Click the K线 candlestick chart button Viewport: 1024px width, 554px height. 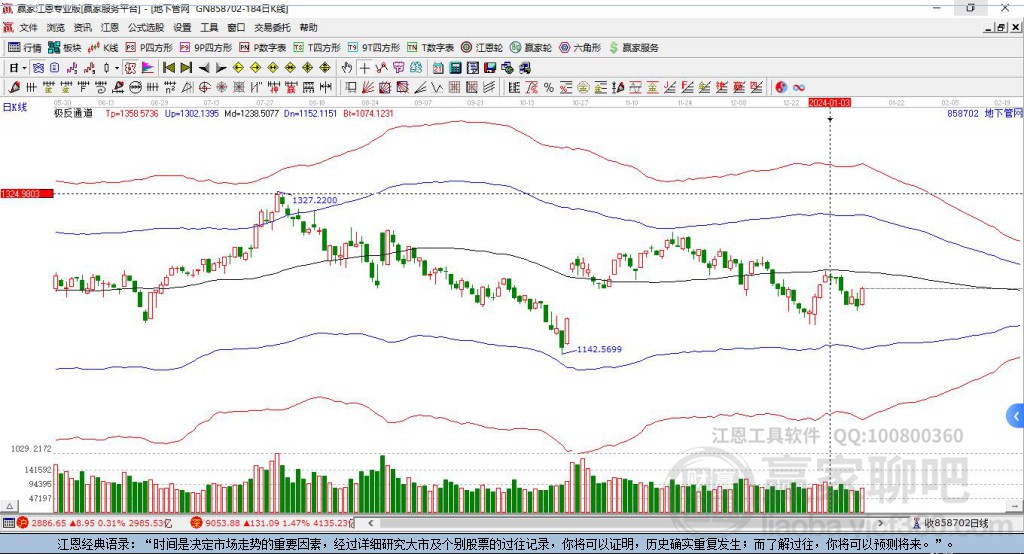click(105, 47)
